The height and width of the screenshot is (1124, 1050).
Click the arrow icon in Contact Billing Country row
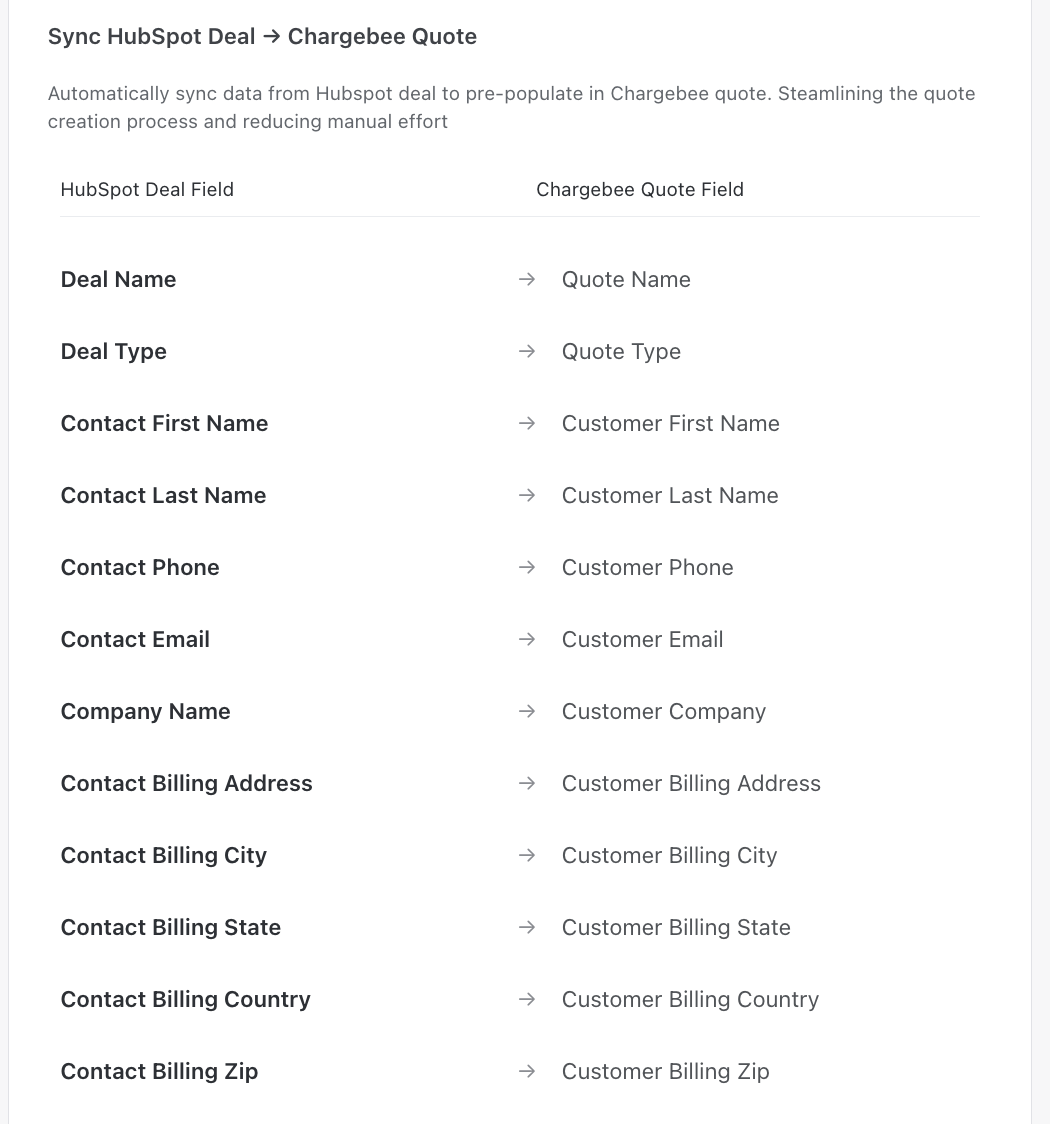[x=527, y=1000]
